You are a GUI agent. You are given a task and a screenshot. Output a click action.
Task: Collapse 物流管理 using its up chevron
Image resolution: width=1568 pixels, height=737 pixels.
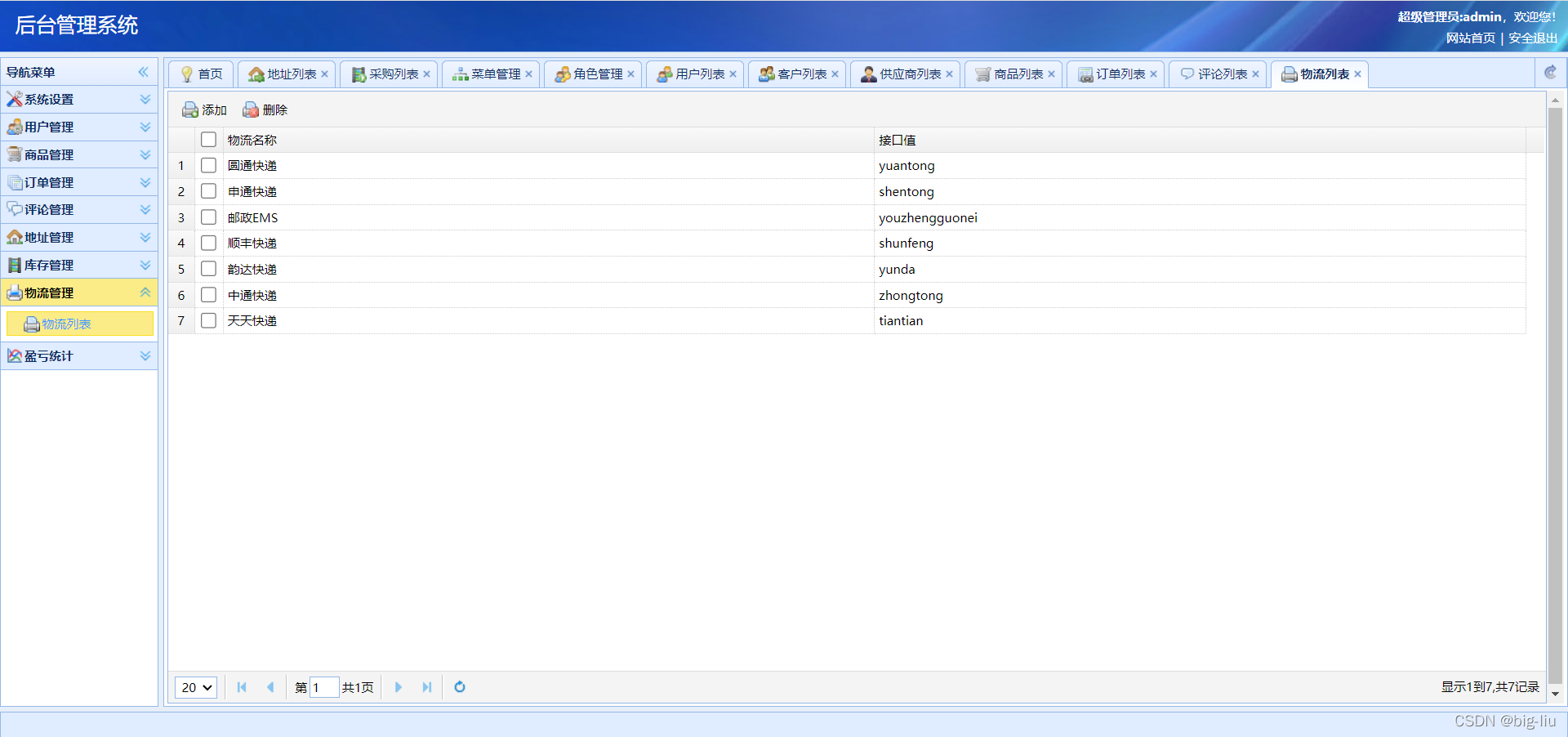[145, 293]
